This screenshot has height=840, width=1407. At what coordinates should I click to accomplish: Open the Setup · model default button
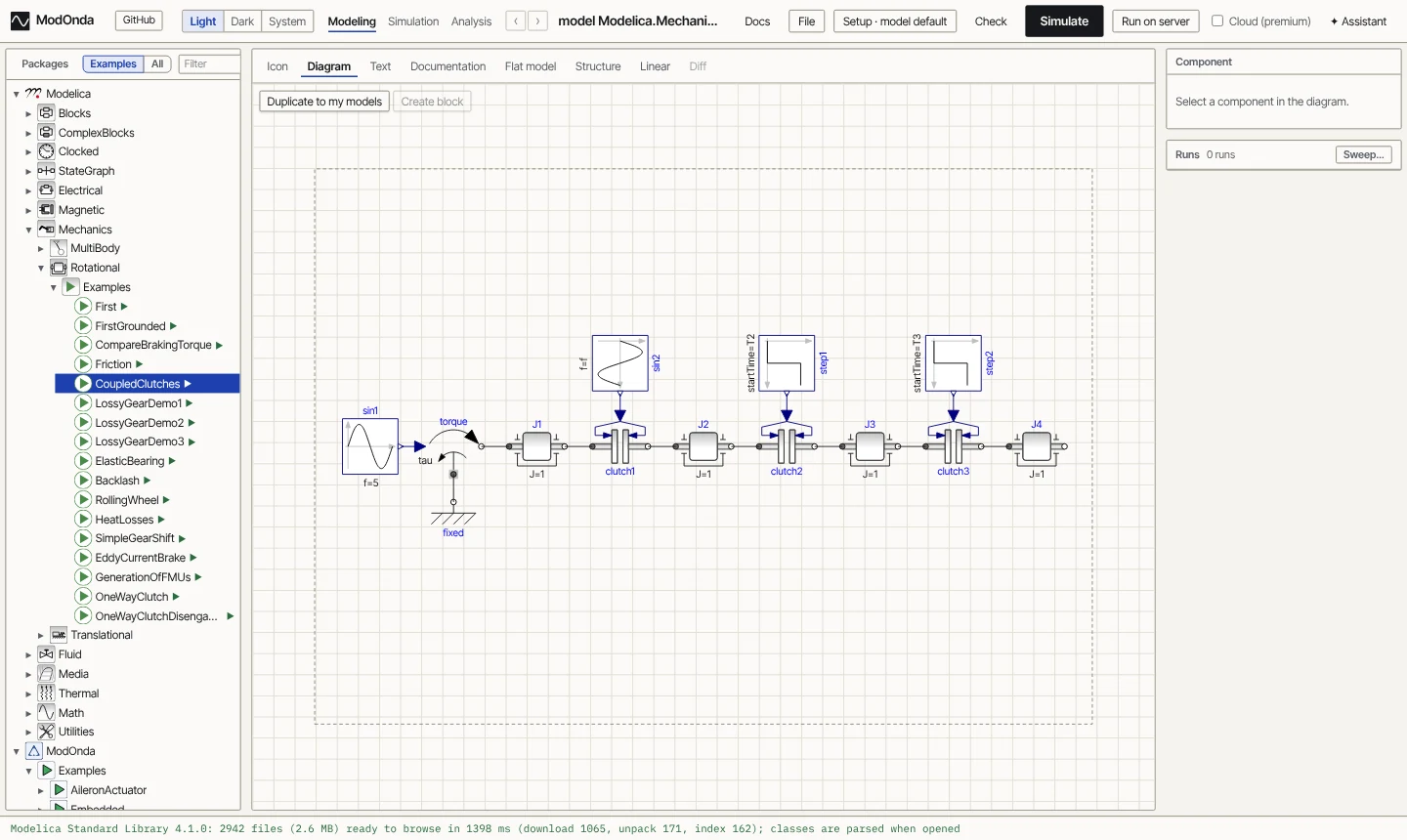coord(895,21)
